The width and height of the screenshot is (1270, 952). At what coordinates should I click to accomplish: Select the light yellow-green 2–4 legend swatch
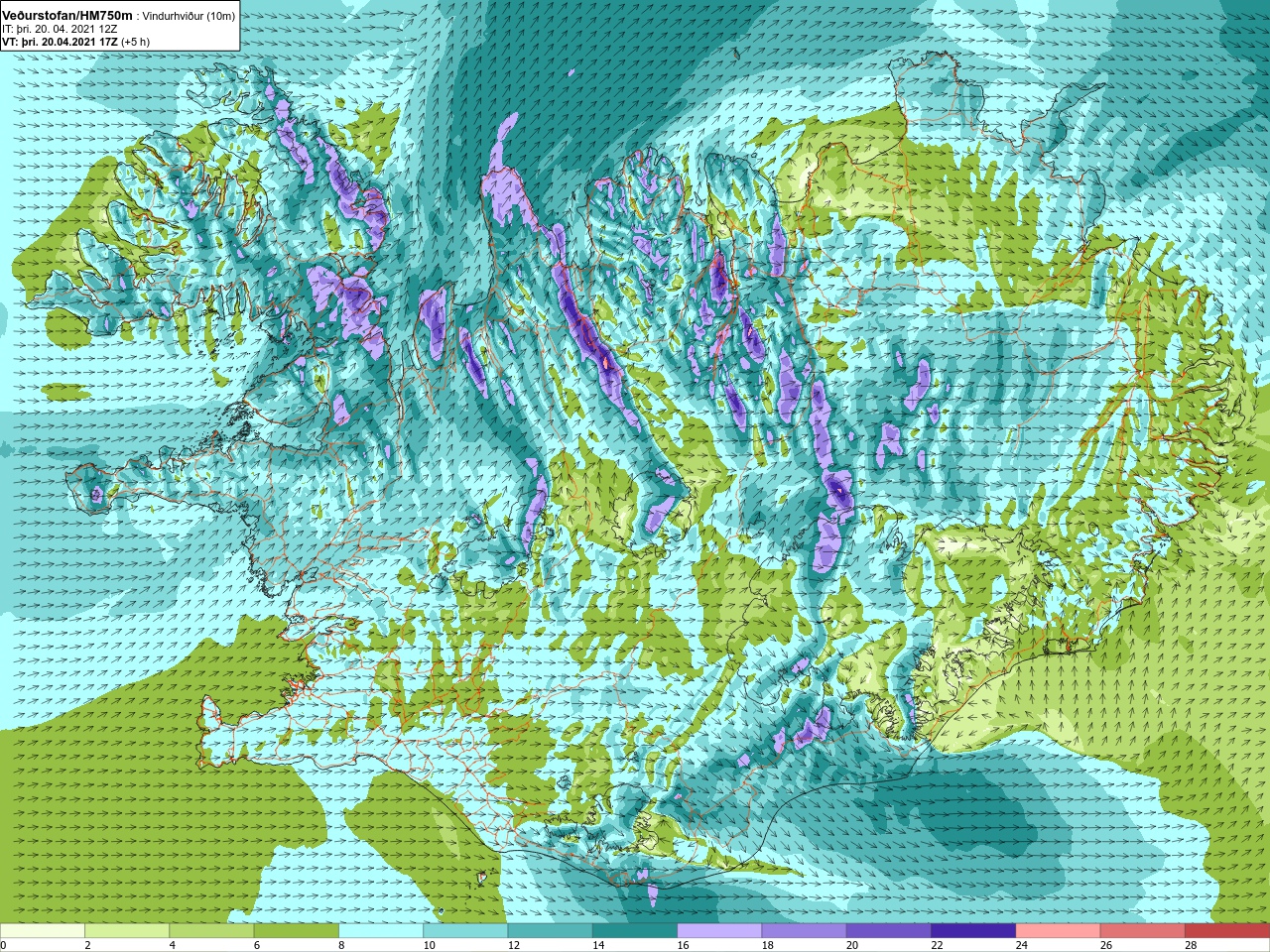click(x=127, y=930)
